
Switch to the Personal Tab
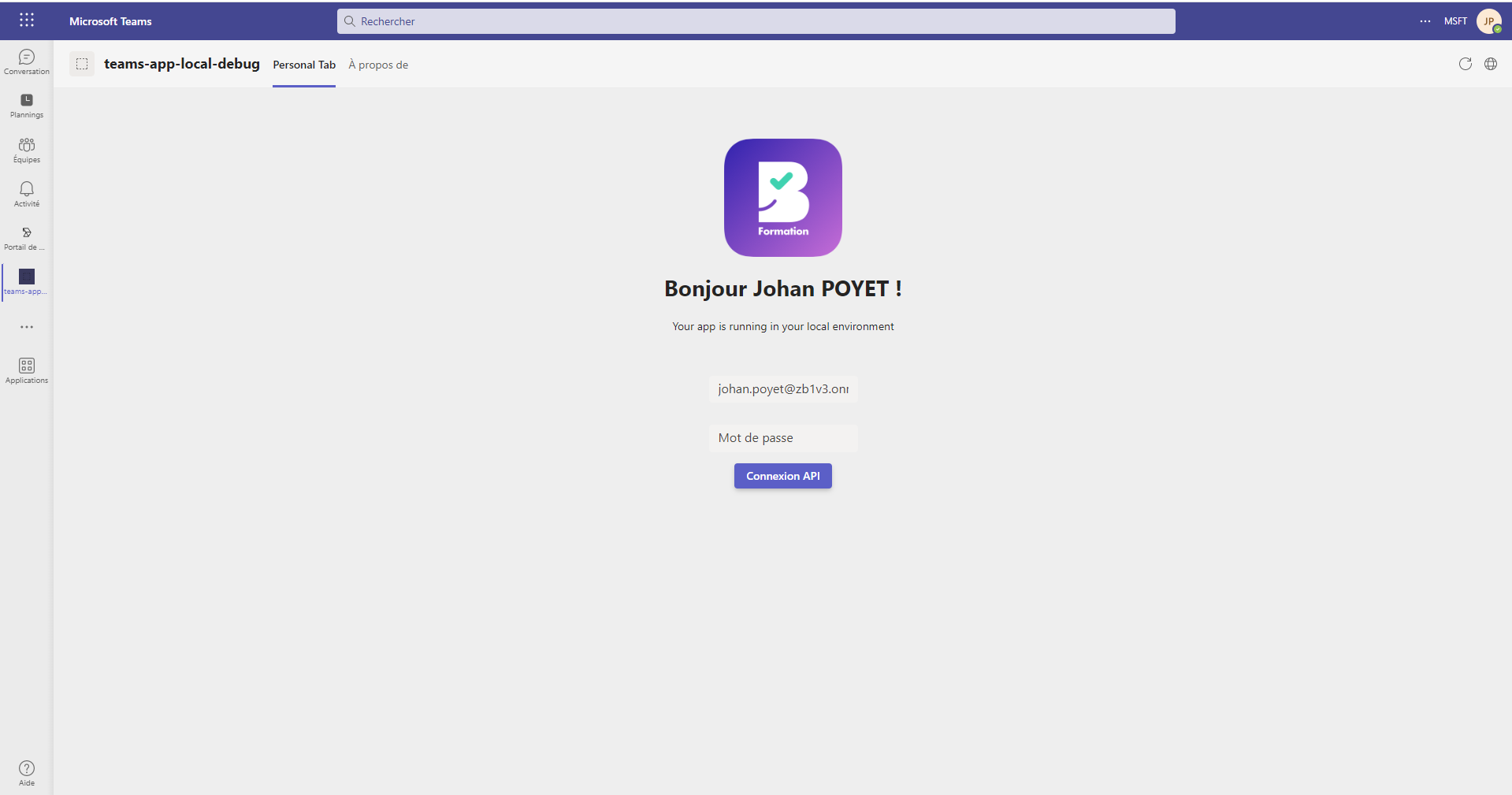(x=304, y=65)
